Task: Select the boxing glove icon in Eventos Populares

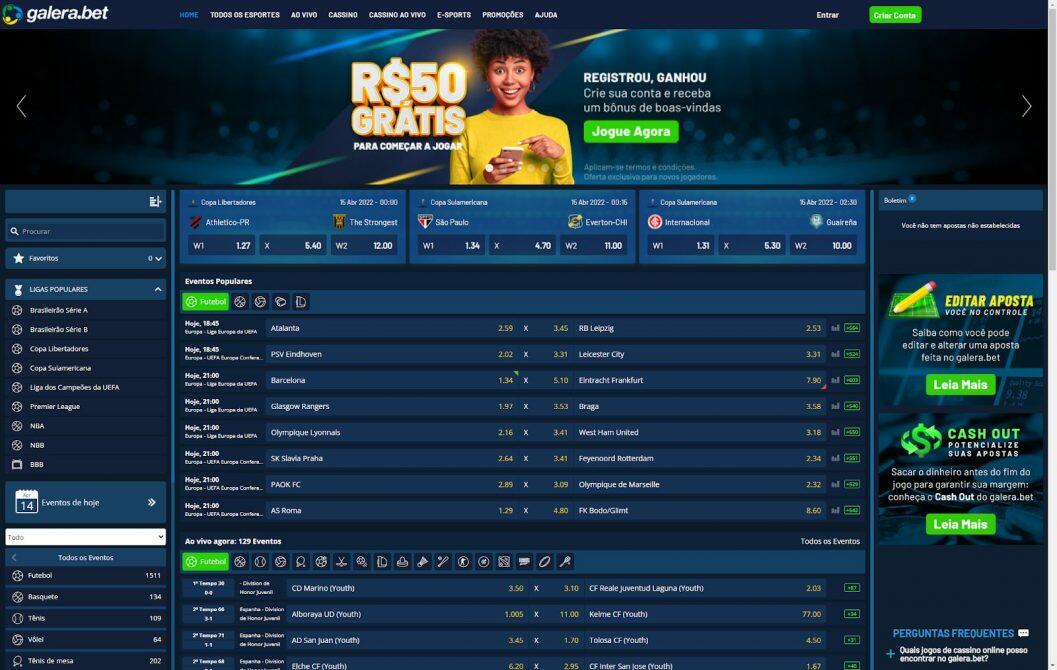Action: pyautogui.click(x=280, y=302)
